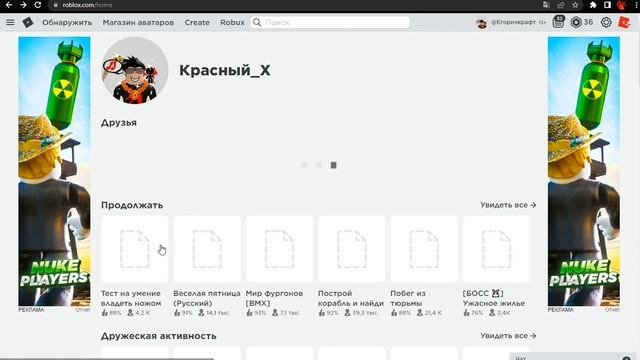Open the small account avatar in the navbar
640x360 pixels.
point(481,23)
